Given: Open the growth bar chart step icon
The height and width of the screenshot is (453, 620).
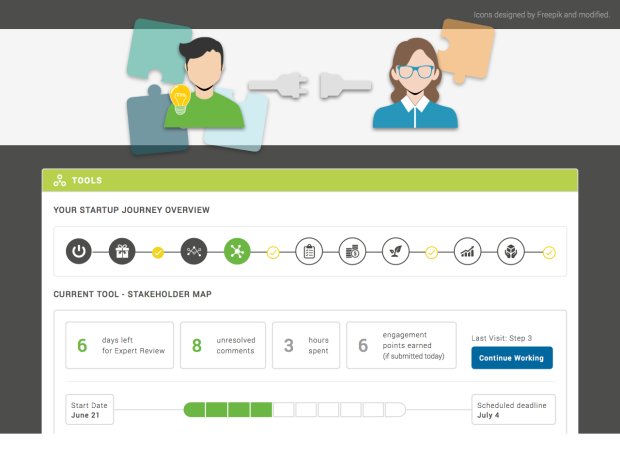Looking at the screenshot, I should 467,251.
